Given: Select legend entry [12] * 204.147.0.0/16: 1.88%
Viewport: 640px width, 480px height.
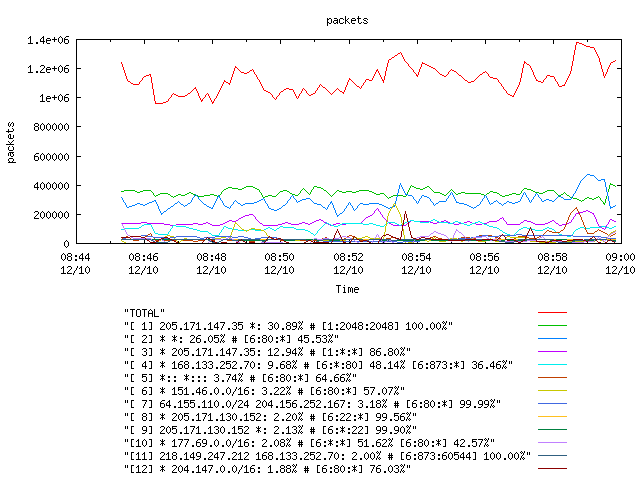Looking at the screenshot, I should tap(267, 469).
